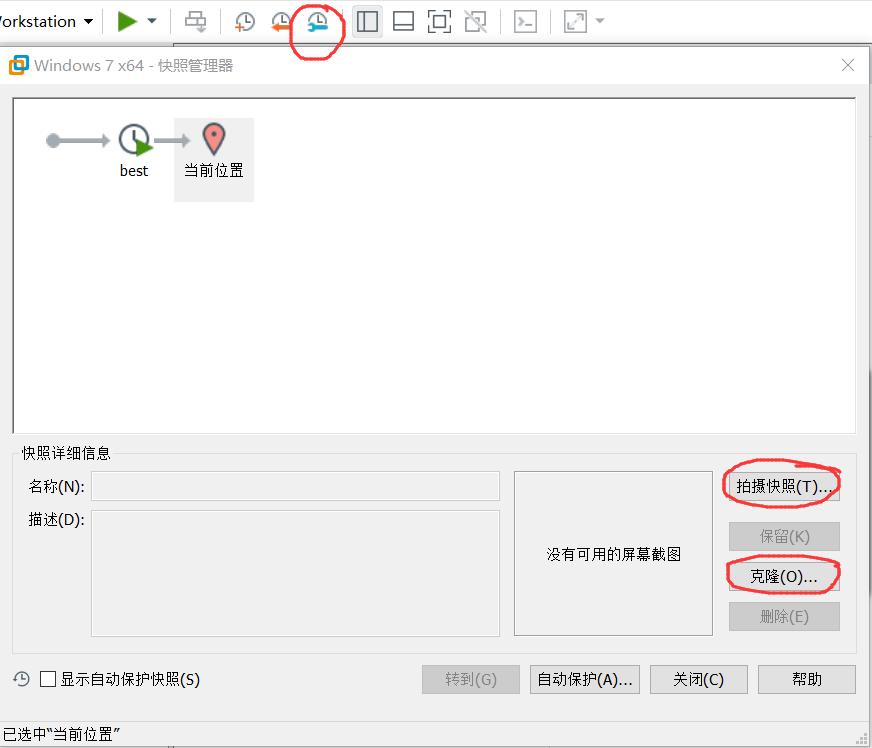The height and width of the screenshot is (748, 872).
Task: Enable 显示自动保护快照(S) checkbox
Action: pyautogui.click(x=48, y=679)
